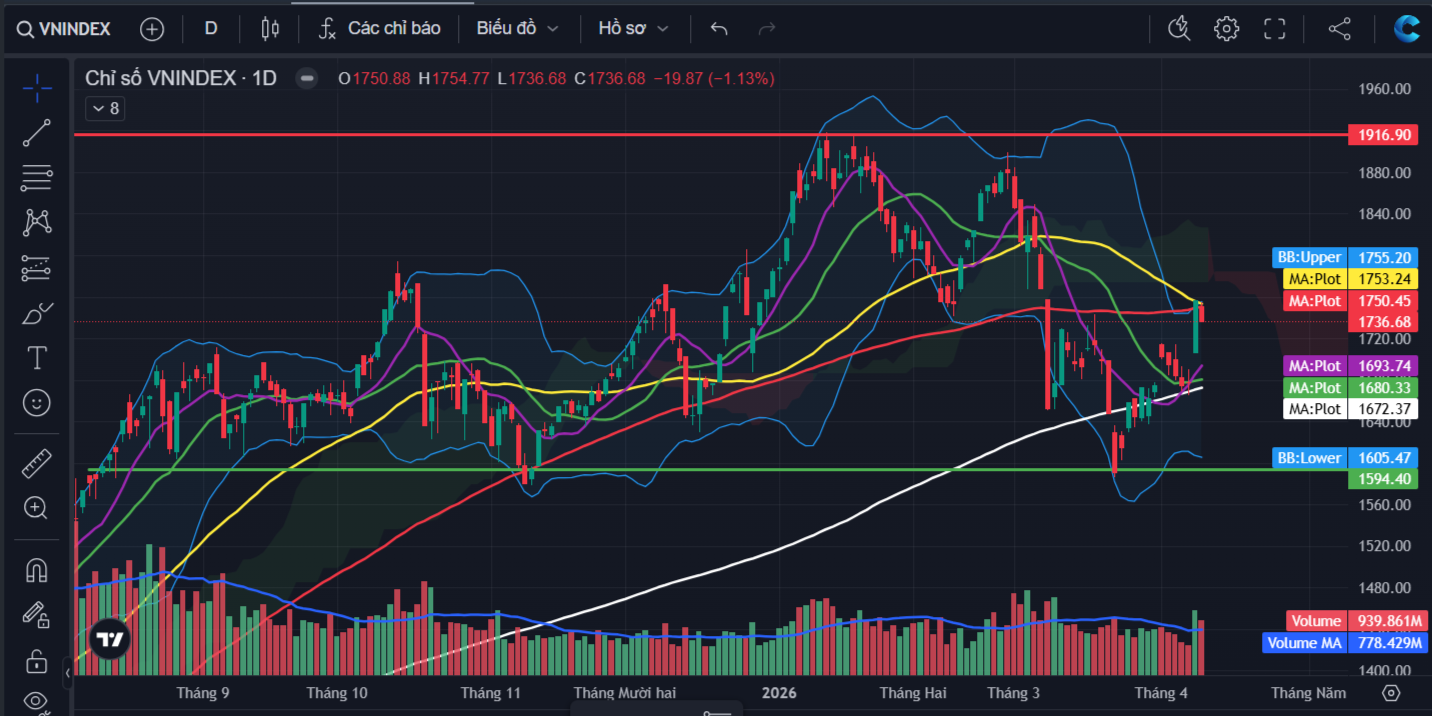Image resolution: width=1432 pixels, height=716 pixels.
Task: Open the Hồ sơ dropdown menu
Action: point(633,29)
